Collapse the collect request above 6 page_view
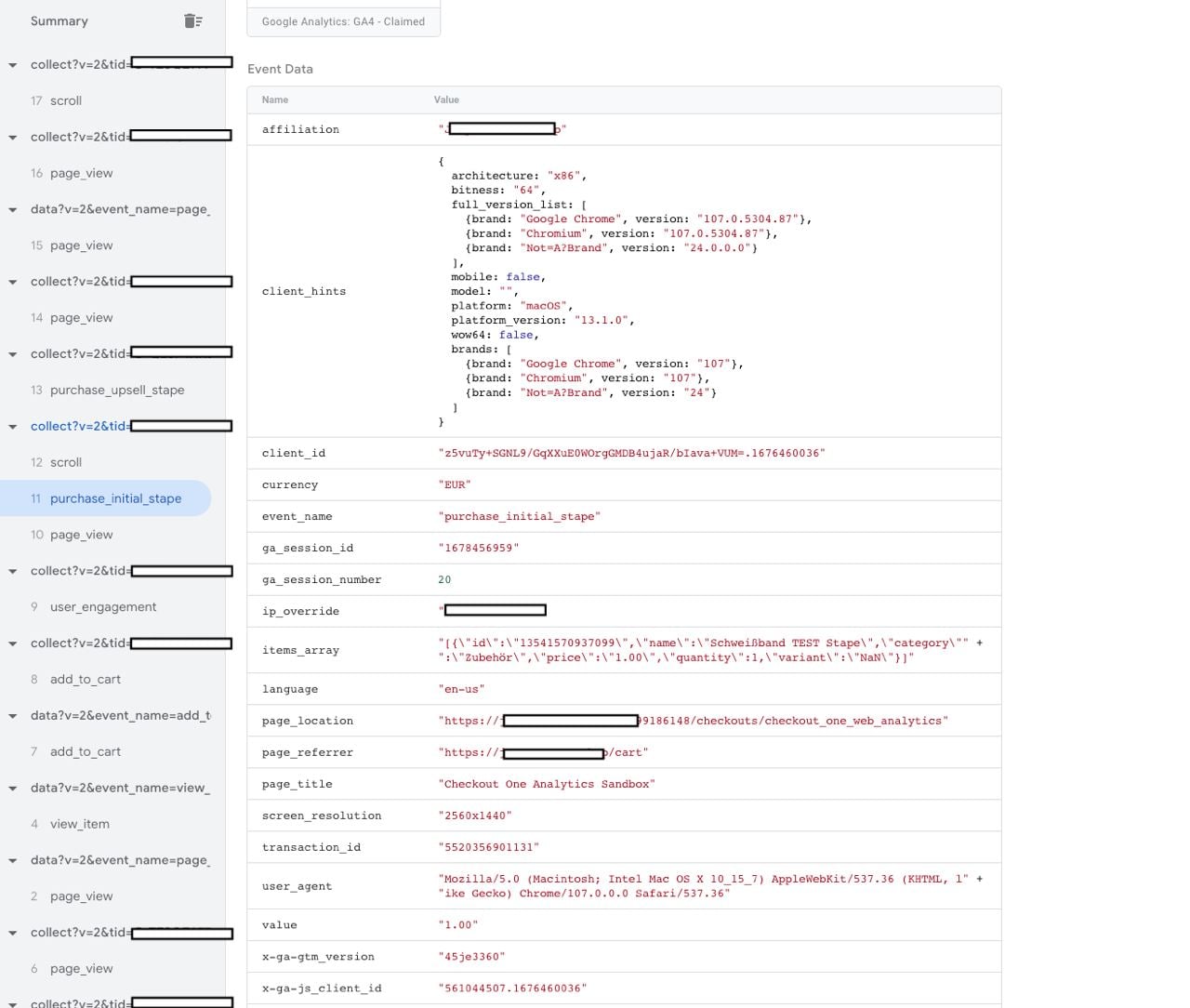The image size is (1190, 1008). click(13, 933)
